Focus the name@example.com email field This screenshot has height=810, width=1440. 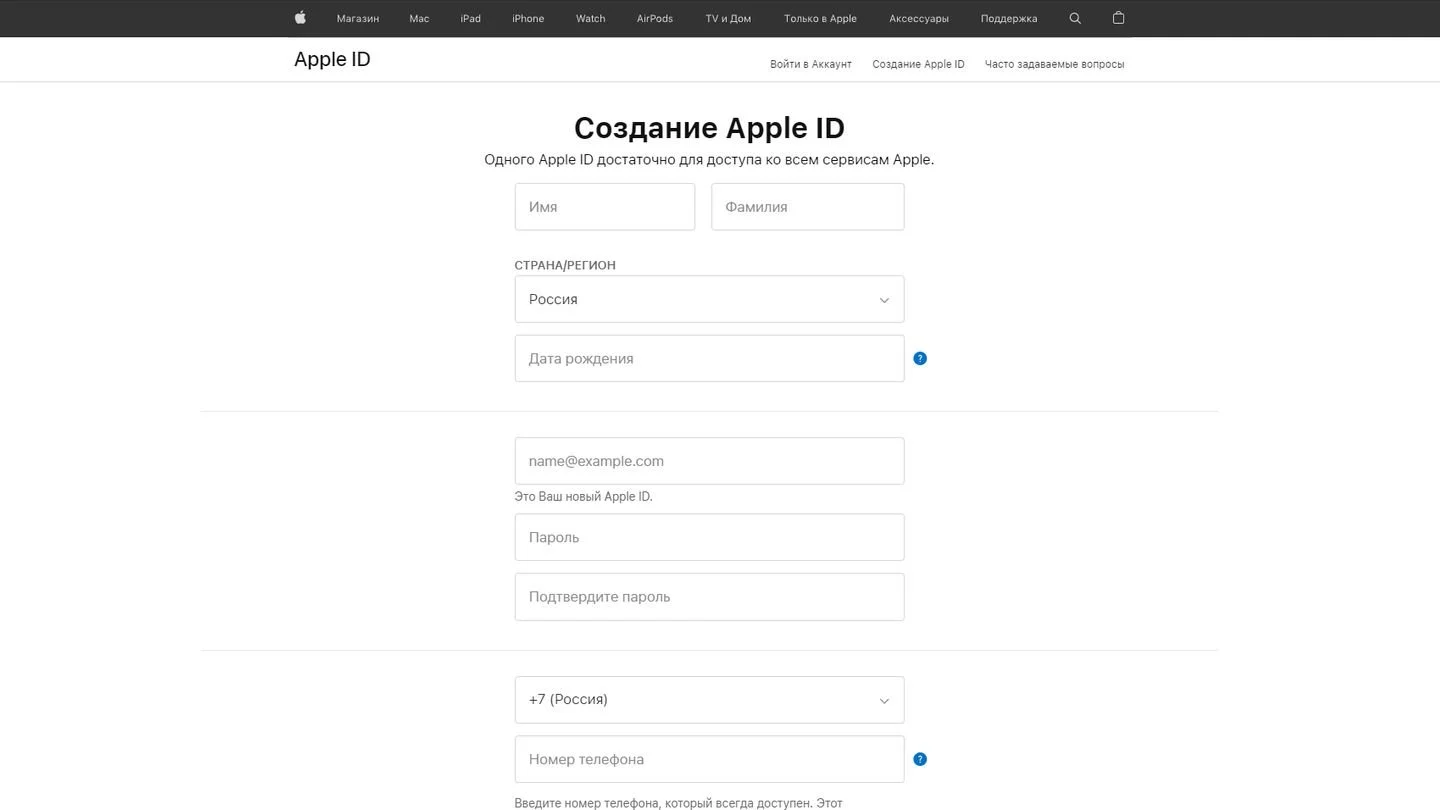[709, 461]
